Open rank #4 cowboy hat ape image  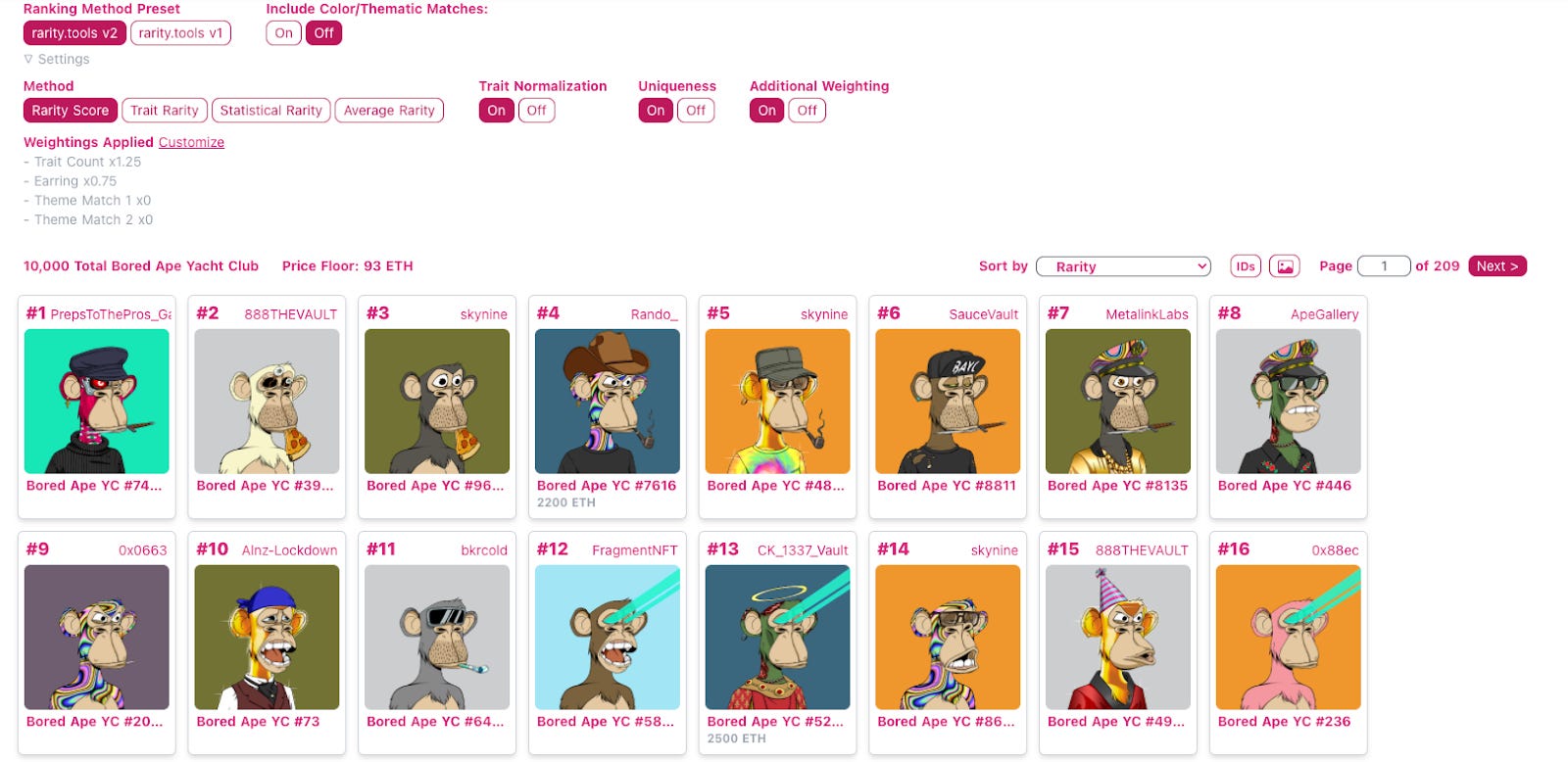pos(608,402)
